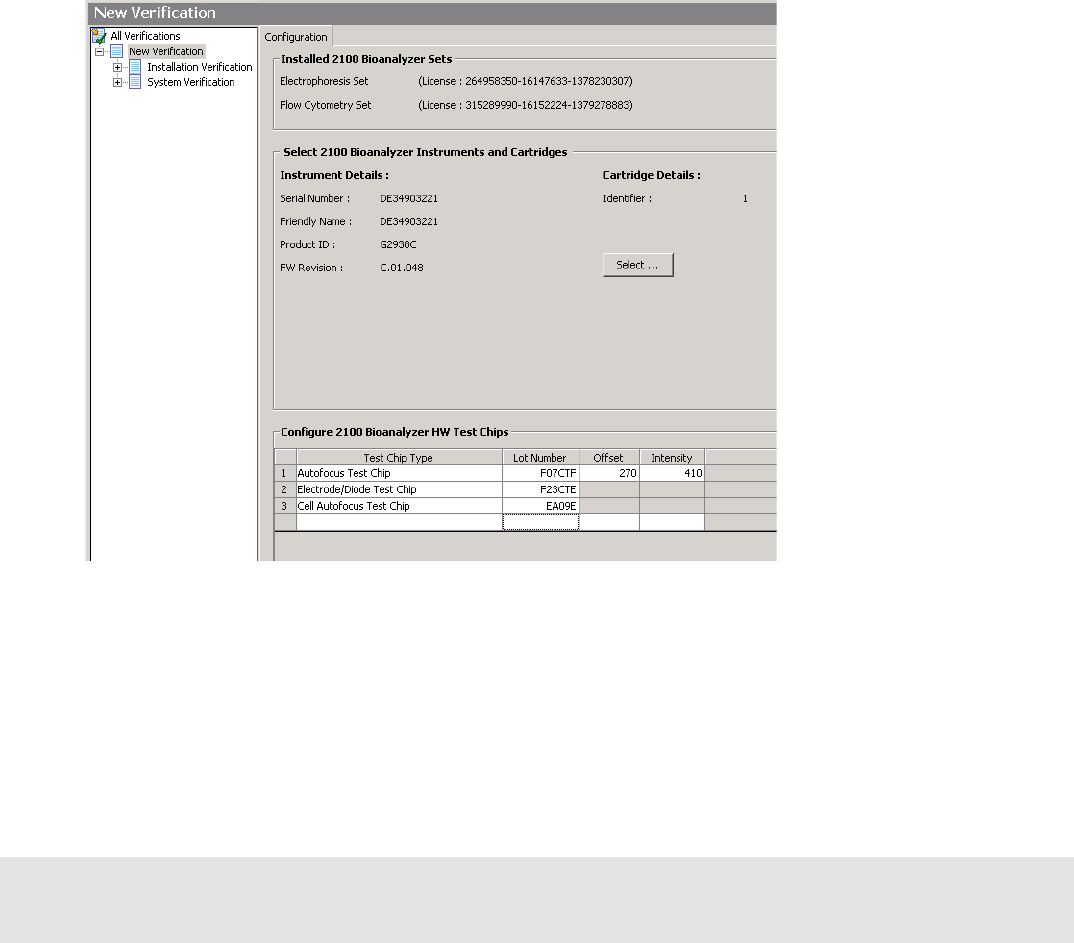The height and width of the screenshot is (943, 1074).
Task: Click row header number 2
Action: (x=285, y=490)
